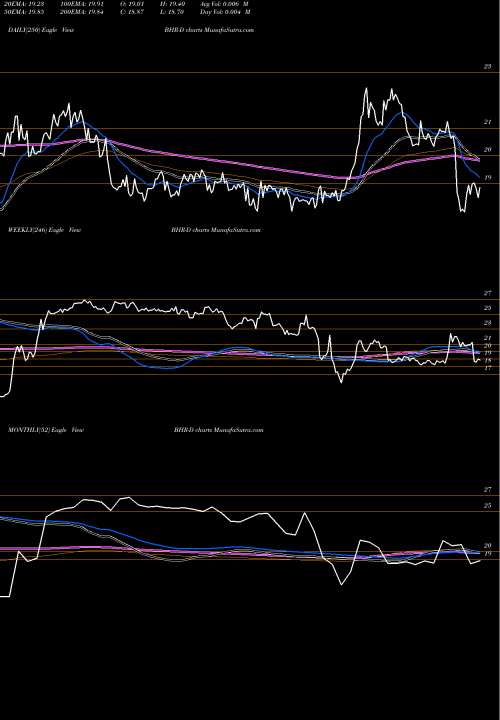Click 'BHR-D charts MunafaSutra.com' above monthly chart
The image size is (500, 720).
click(x=219, y=430)
